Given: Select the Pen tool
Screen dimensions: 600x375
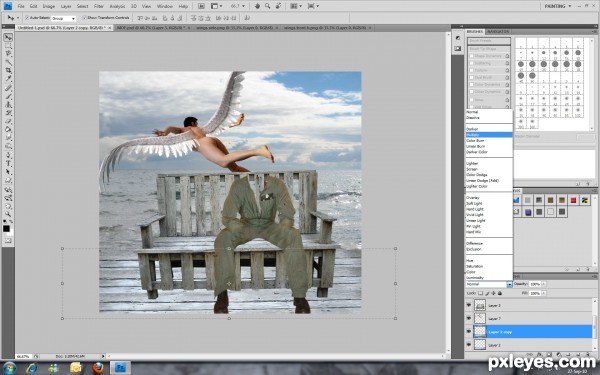Looking at the screenshot, I should coord(8,155).
